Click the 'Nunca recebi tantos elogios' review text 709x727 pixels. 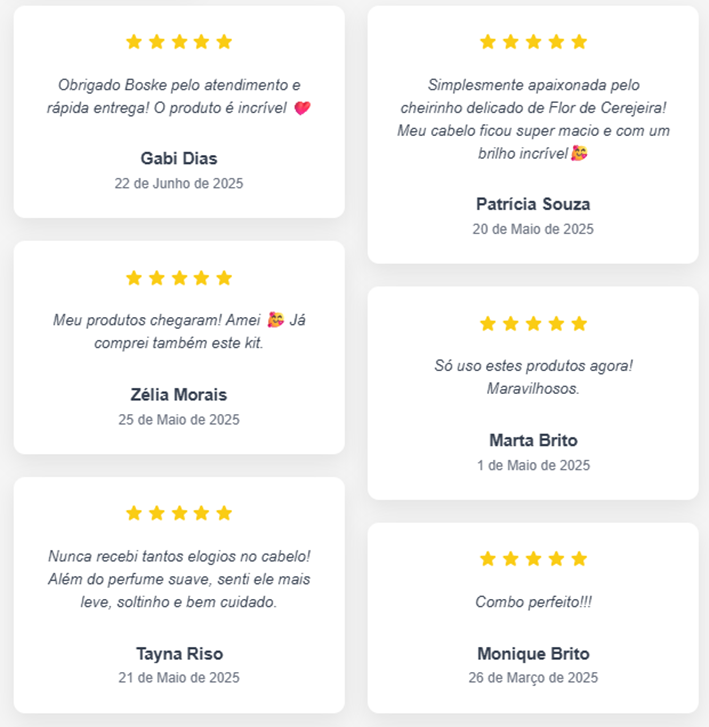[179, 579]
